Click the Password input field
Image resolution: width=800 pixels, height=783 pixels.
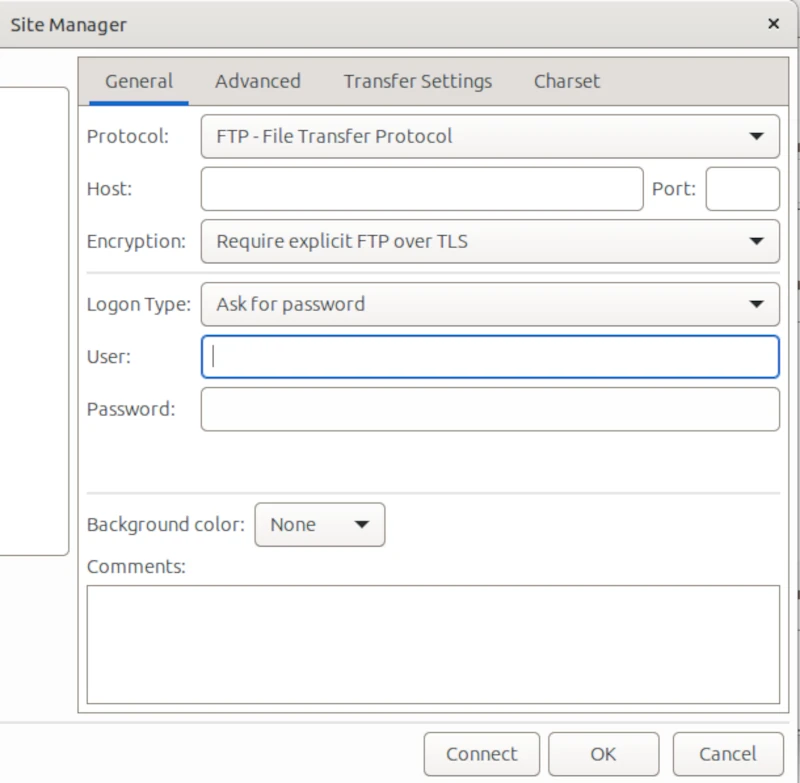(490, 409)
